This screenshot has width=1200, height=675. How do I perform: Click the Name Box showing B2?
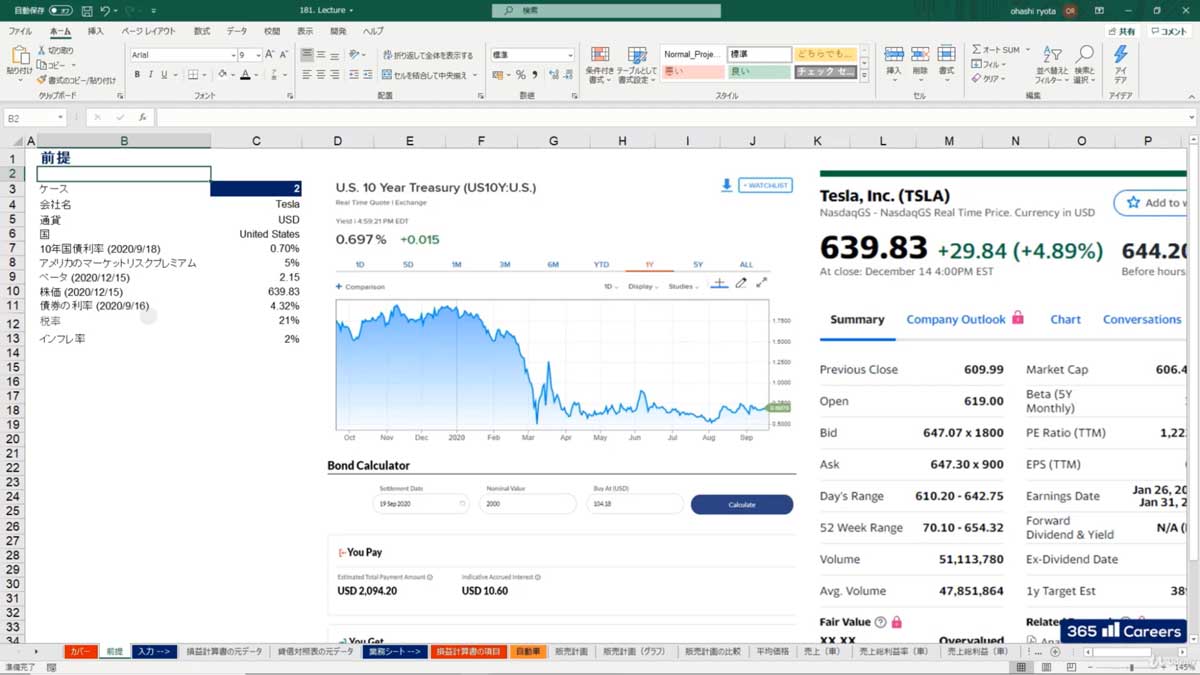coord(30,117)
